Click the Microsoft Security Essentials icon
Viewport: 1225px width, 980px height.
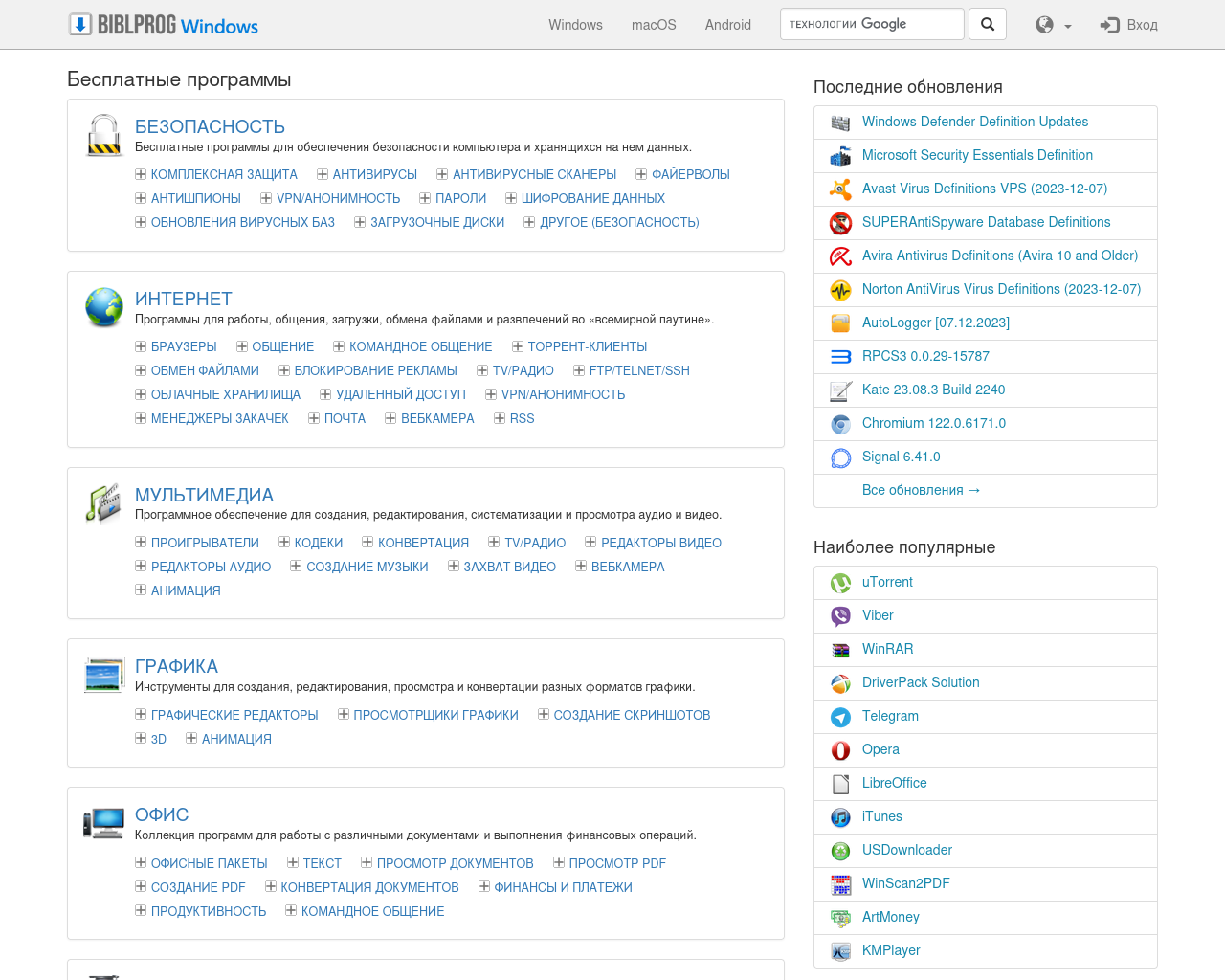click(840, 156)
